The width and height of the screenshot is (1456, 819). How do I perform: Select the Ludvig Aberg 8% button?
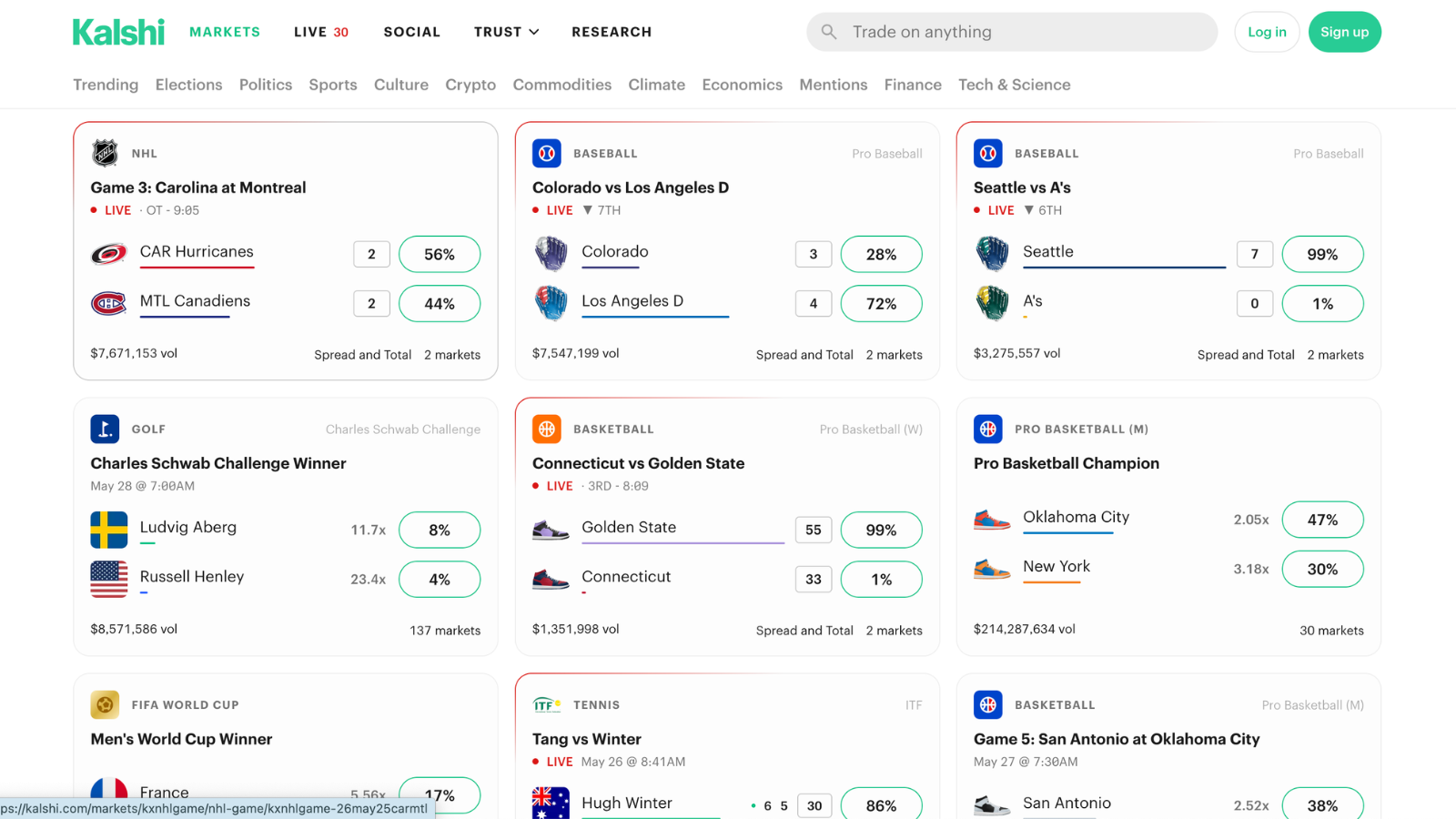(440, 530)
